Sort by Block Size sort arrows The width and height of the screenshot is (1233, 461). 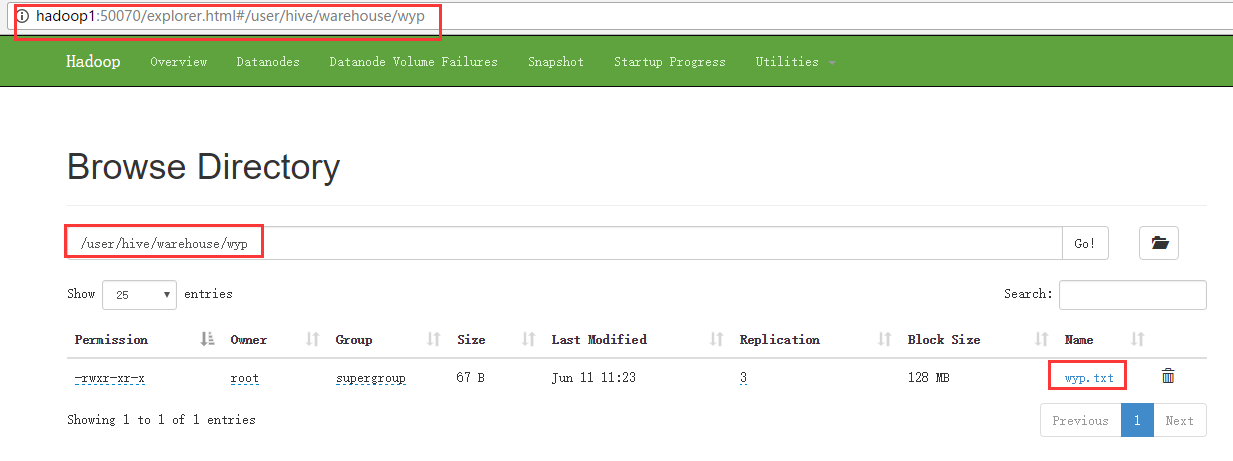click(1042, 340)
